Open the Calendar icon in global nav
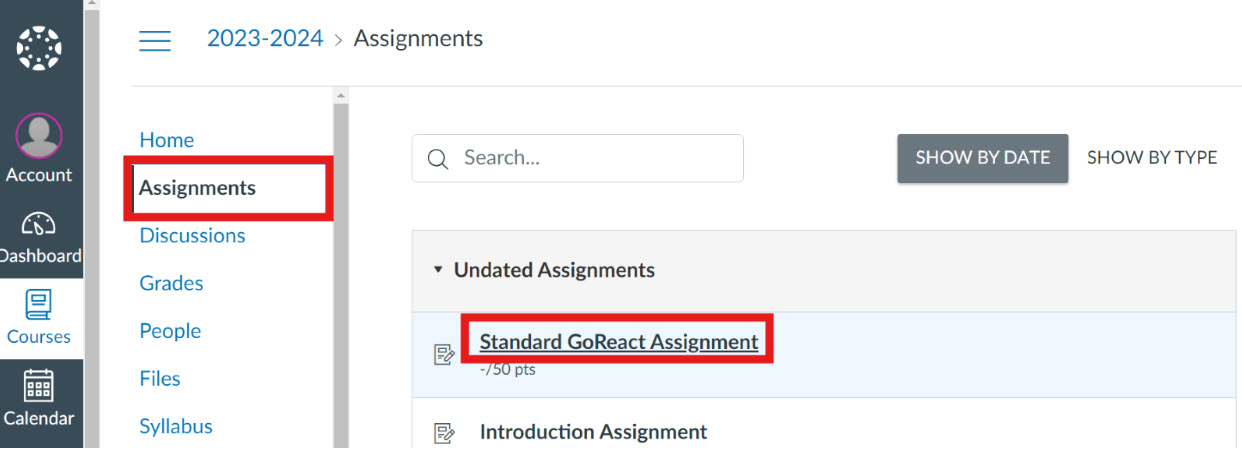Viewport: 1242px width, 462px height. point(39,385)
